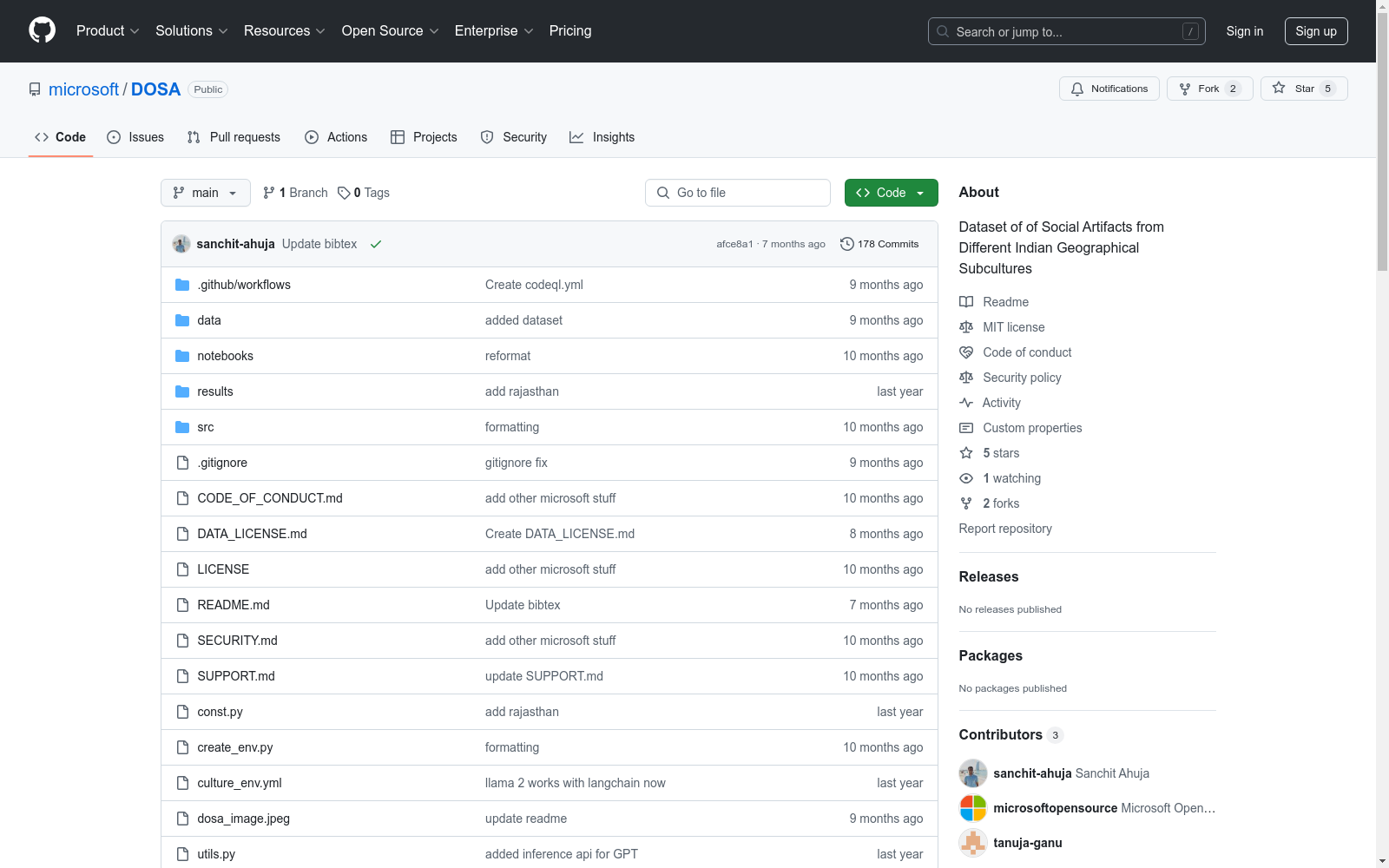Click the const.py file icon
The width and height of the screenshot is (1389, 868).
pyautogui.click(x=182, y=712)
